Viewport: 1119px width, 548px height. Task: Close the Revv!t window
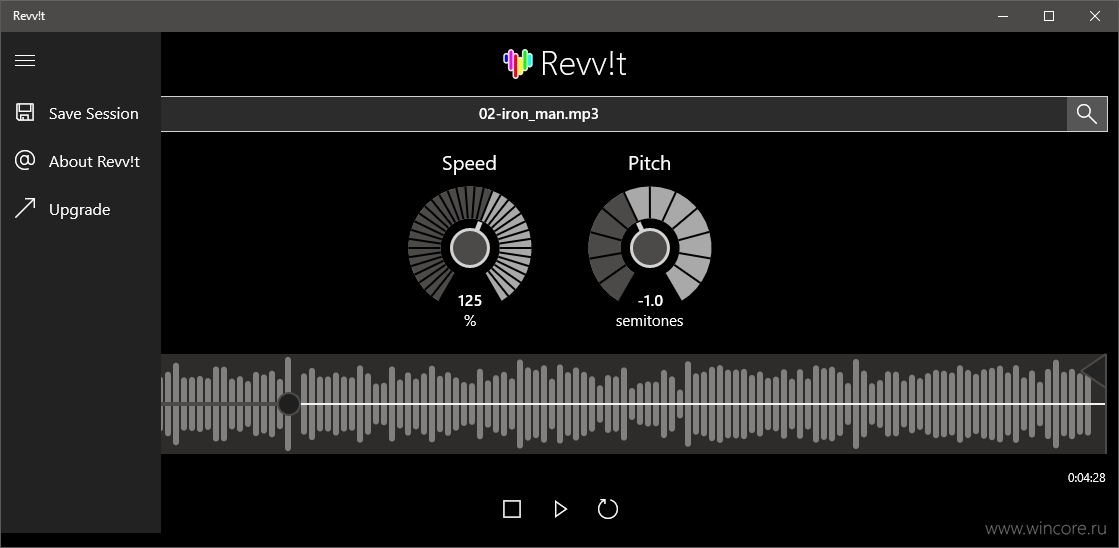(1095, 16)
